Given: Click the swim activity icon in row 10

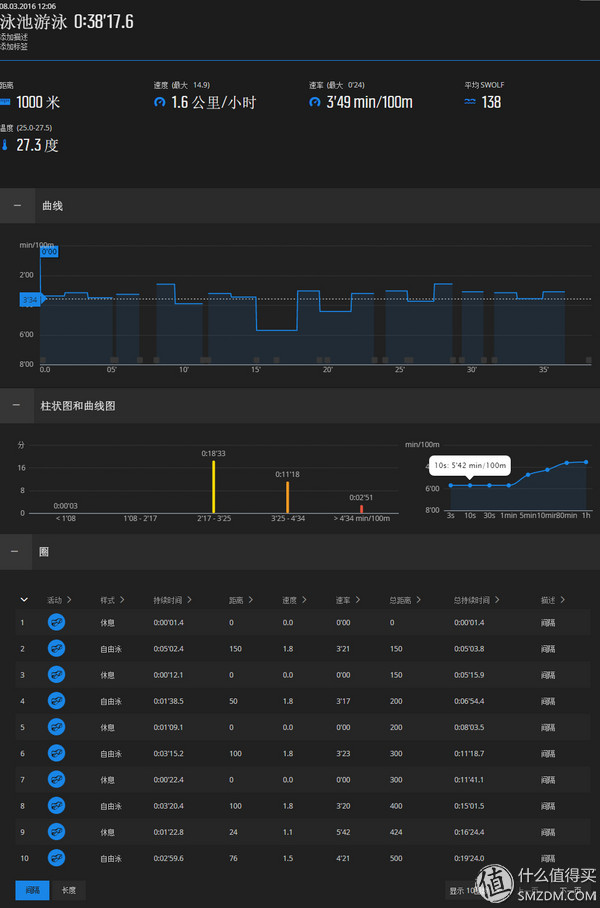Looking at the screenshot, I should pyautogui.click(x=57, y=856).
